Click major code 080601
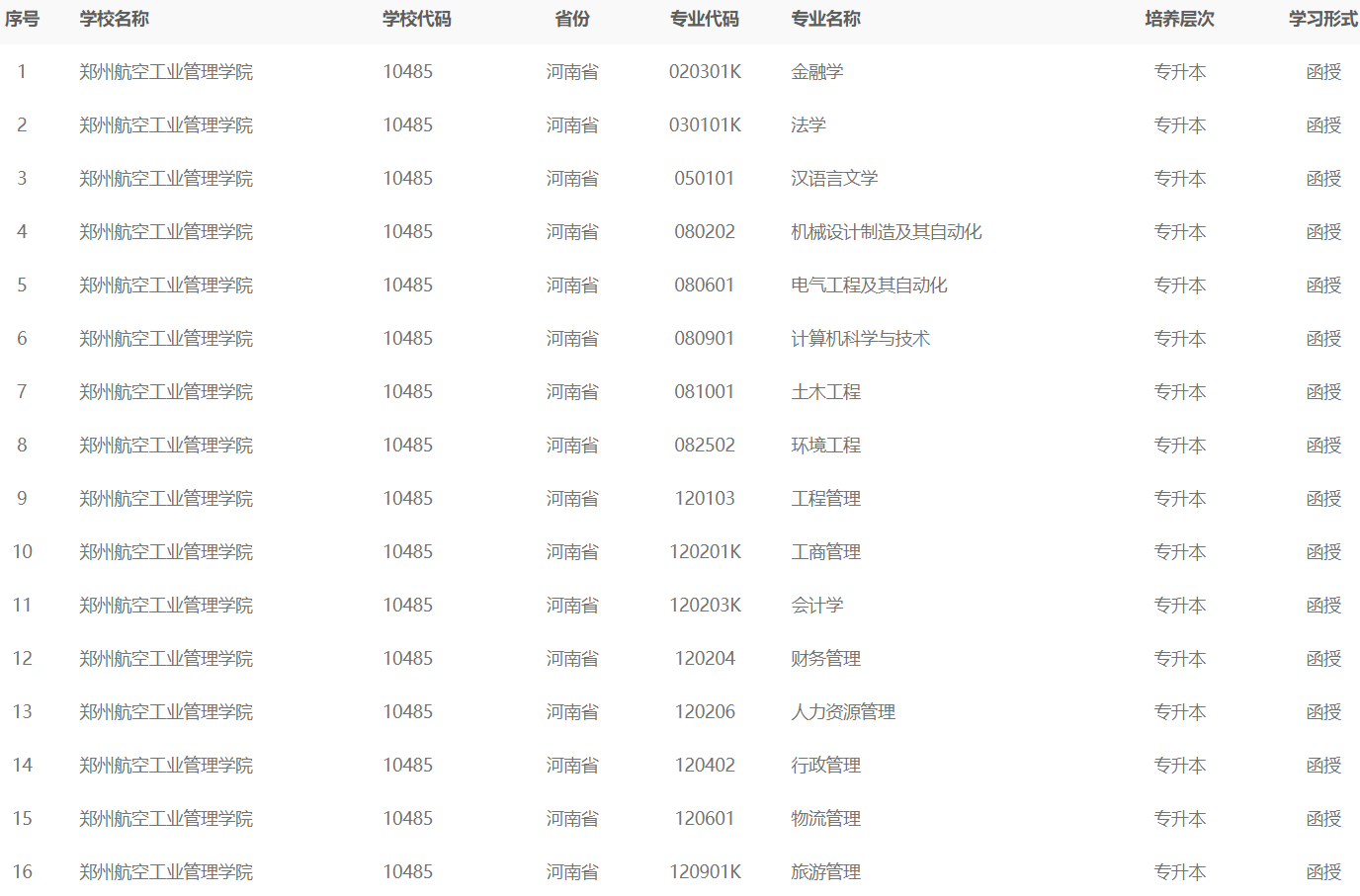This screenshot has width=1360, height=896. [705, 285]
